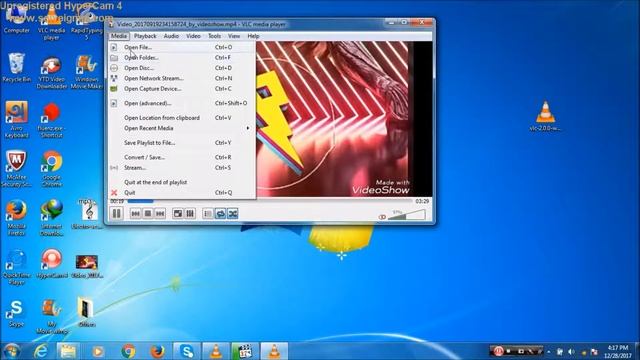Open the View menu

point(234,36)
